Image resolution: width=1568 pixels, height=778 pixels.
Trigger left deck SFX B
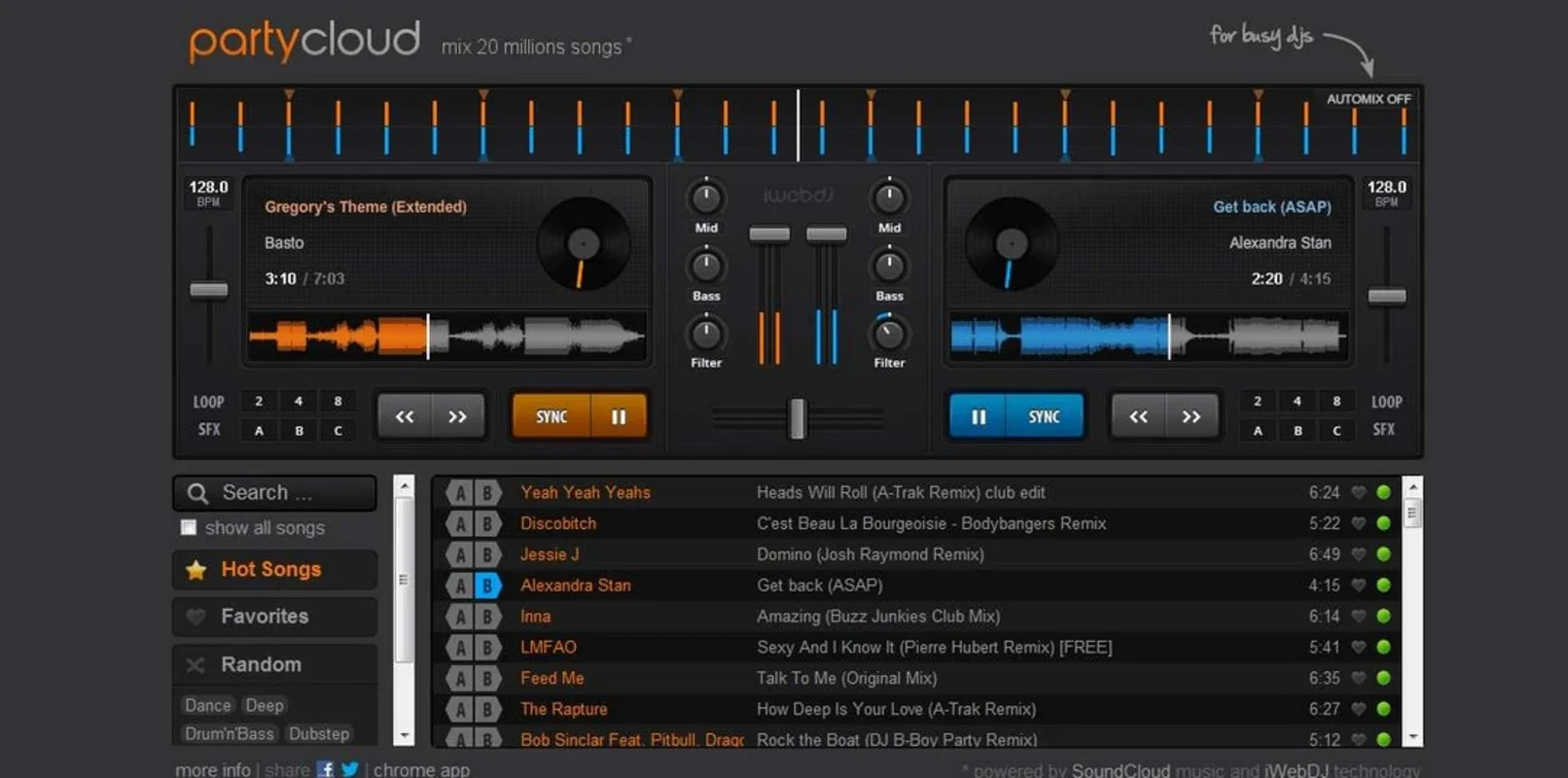[299, 430]
